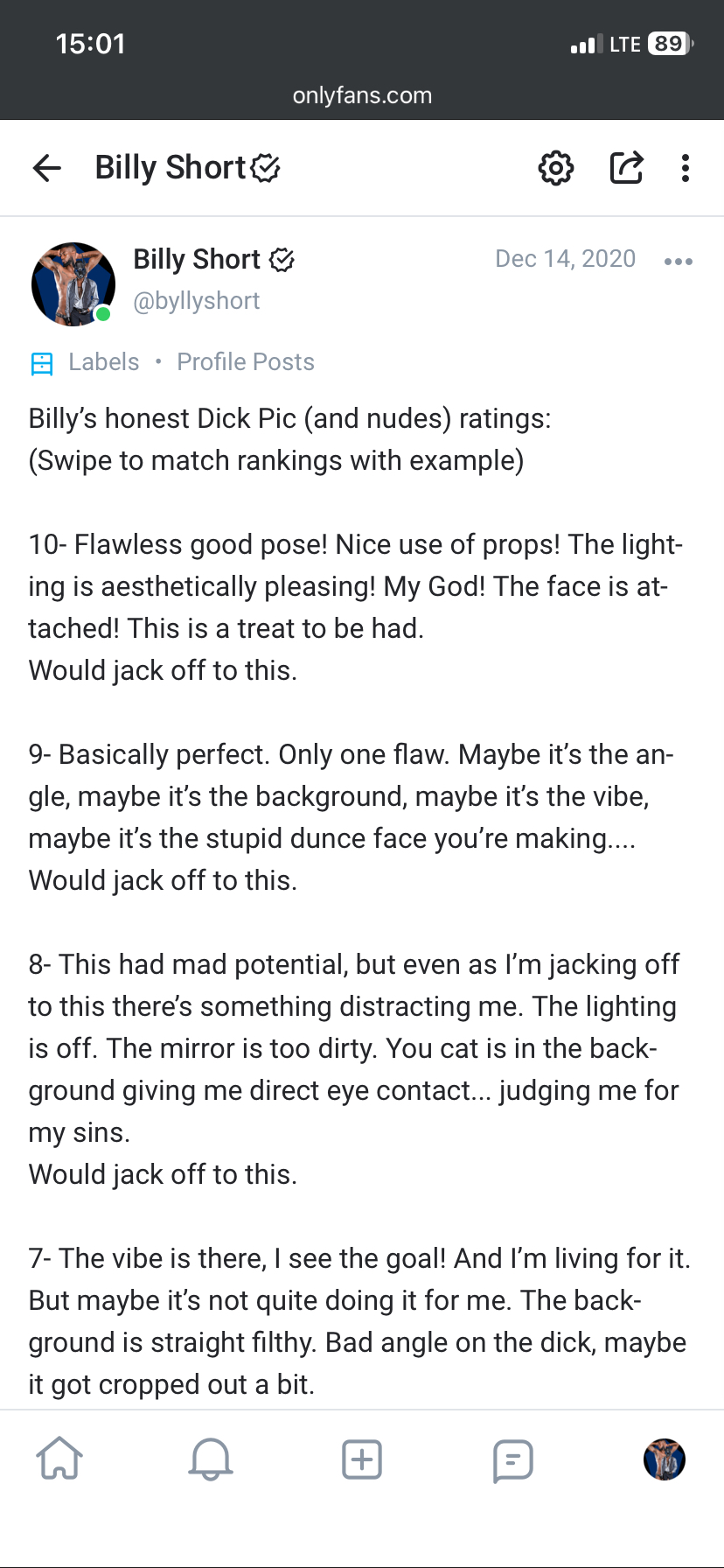Tap Billy Short's post avatar picture
Screen dimensions: 724x1568
(x=73, y=283)
